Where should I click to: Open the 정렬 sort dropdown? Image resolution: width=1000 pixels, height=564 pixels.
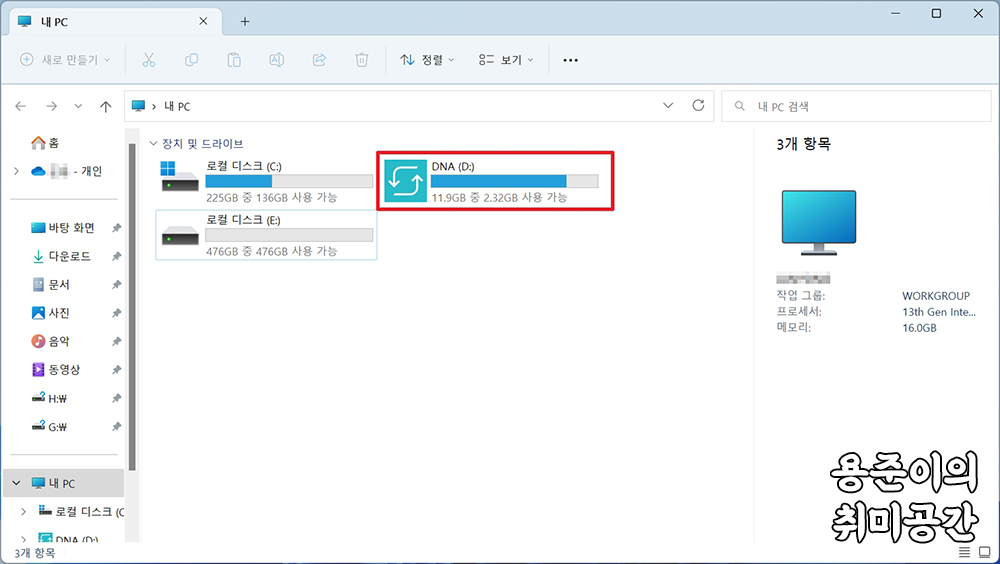pyautogui.click(x=427, y=60)
